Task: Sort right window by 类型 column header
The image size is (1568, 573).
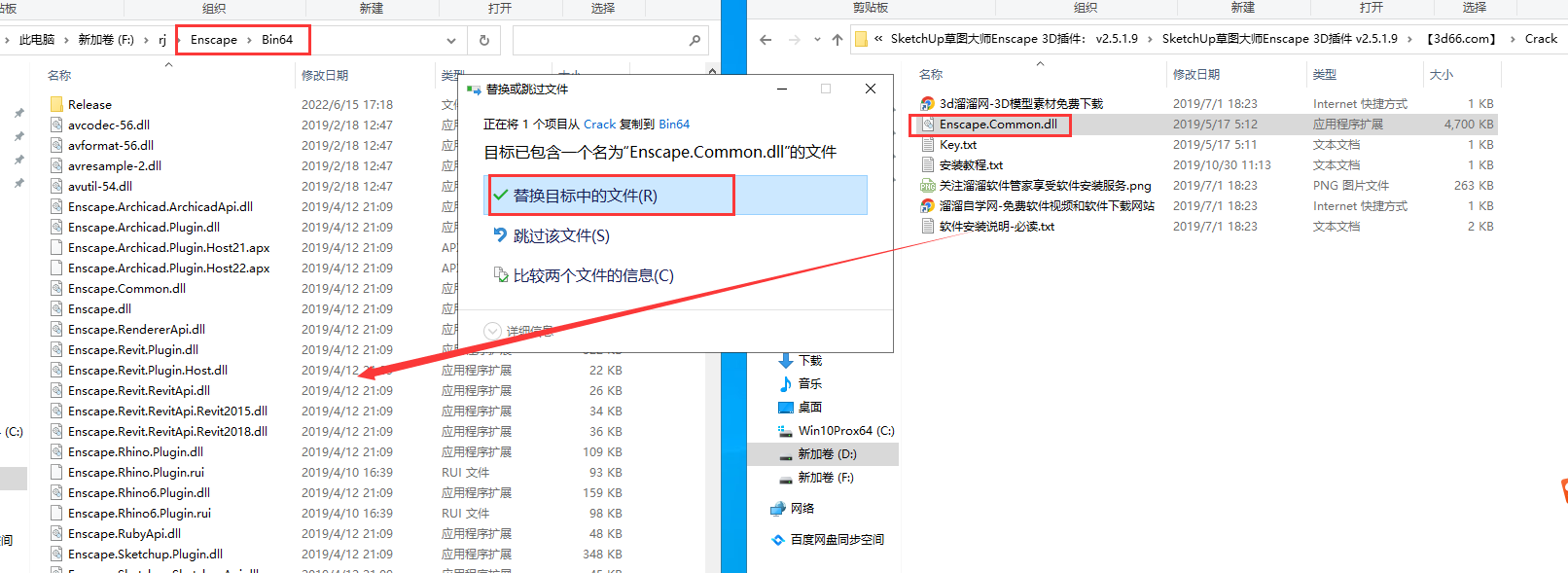Action: (1324, 74)
